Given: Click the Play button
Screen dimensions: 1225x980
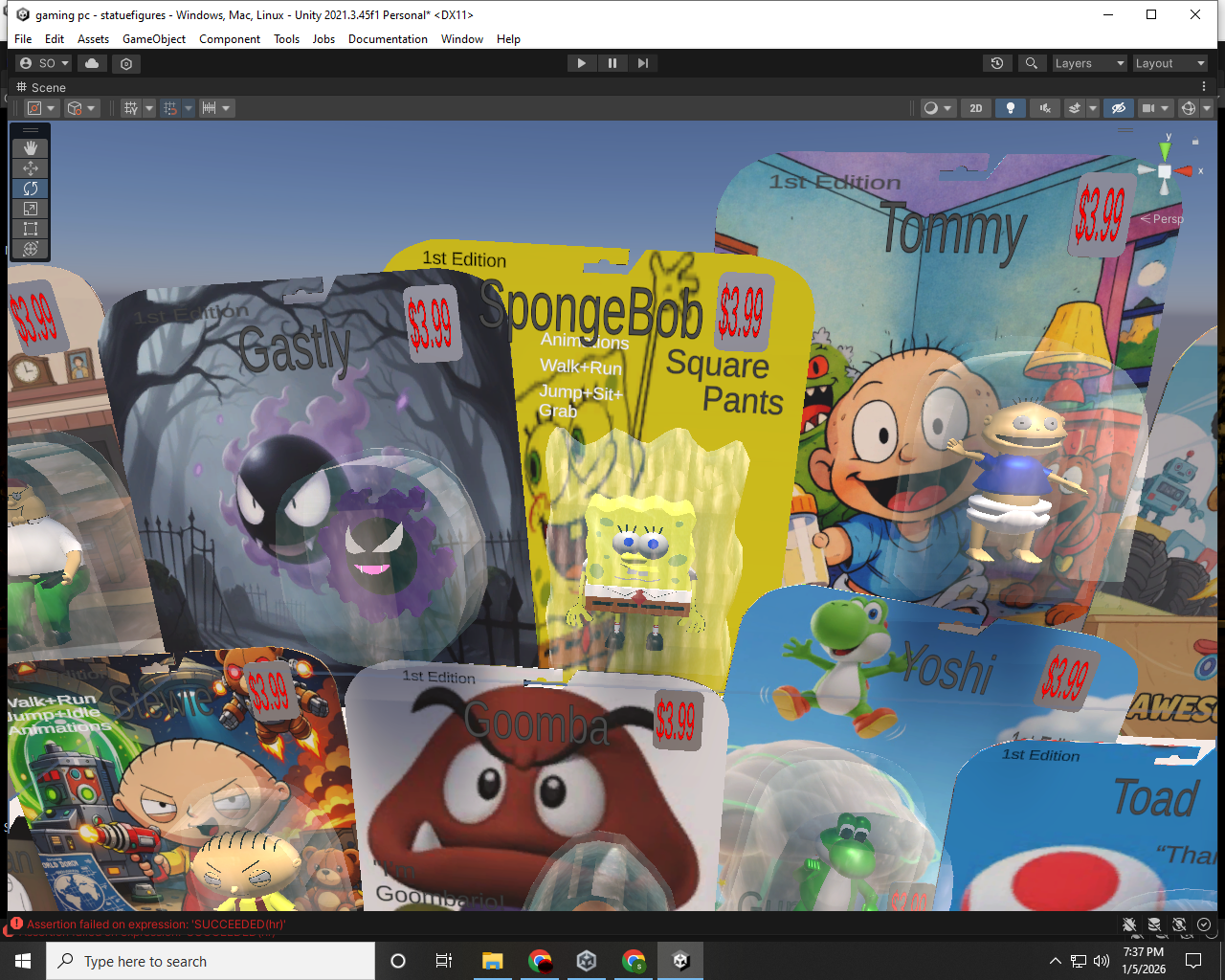Looking at the screenshot, I should click(581, 63).
